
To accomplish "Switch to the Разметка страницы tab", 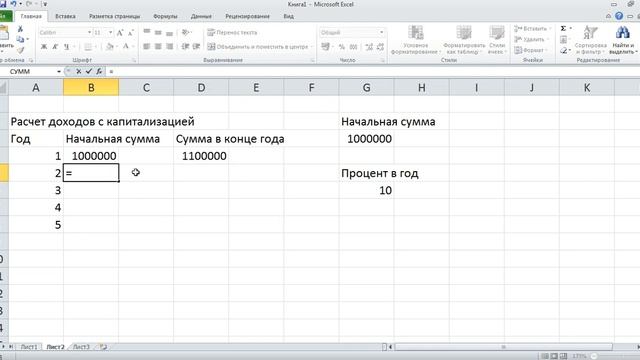I will point(115,16).
